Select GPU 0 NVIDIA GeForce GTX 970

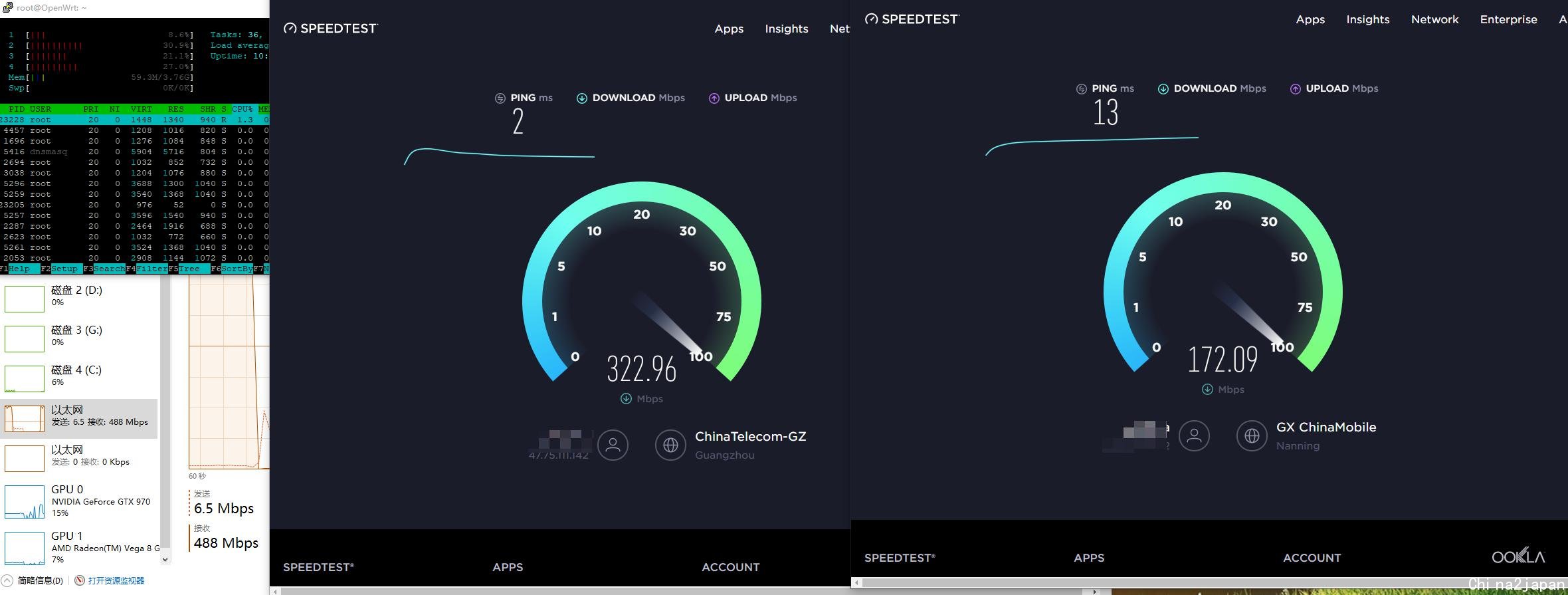click(x=80, y=501)
